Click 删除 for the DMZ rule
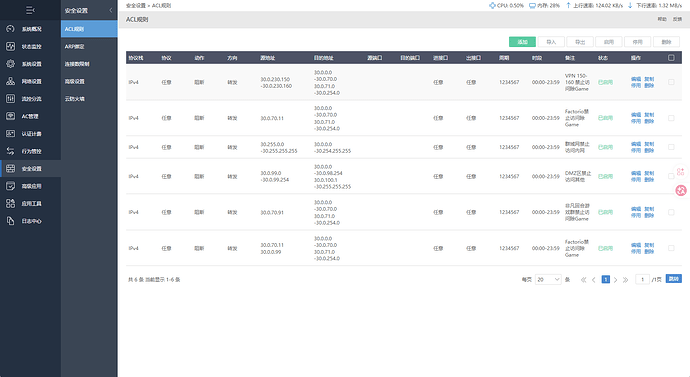The width and height of the screenshot is (690, 377). (649, 179)
